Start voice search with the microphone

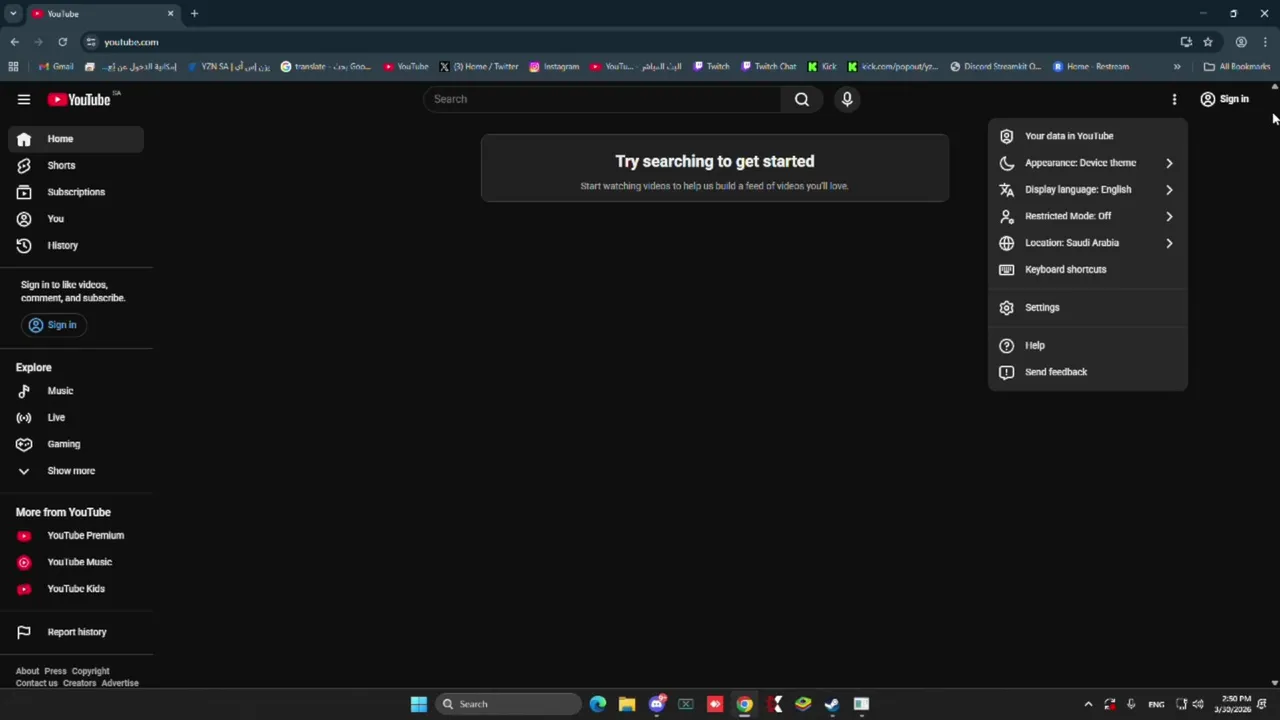[x=847, y=99]
